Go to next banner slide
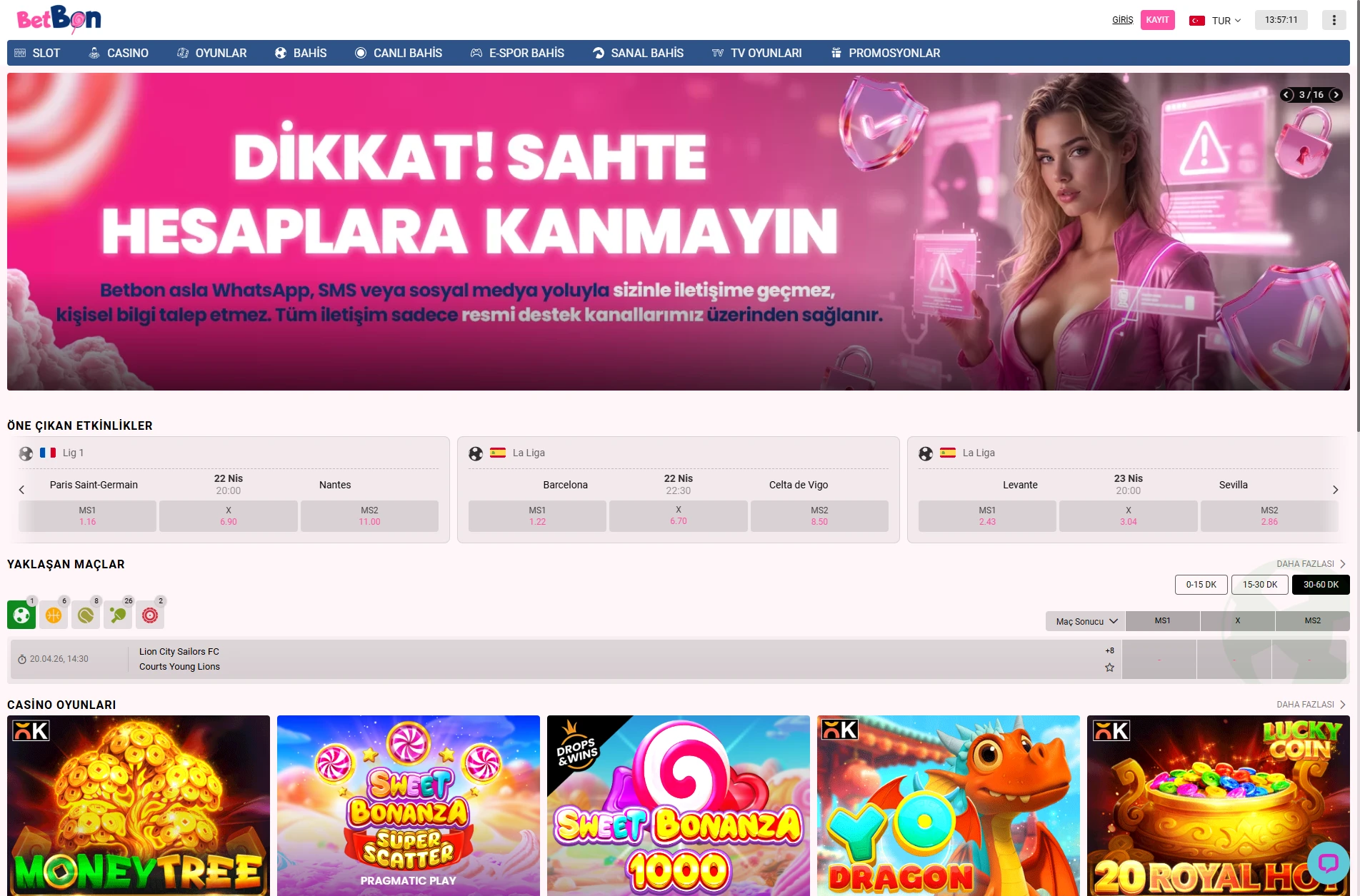1360x896 pixels. tap(1336, 95)
